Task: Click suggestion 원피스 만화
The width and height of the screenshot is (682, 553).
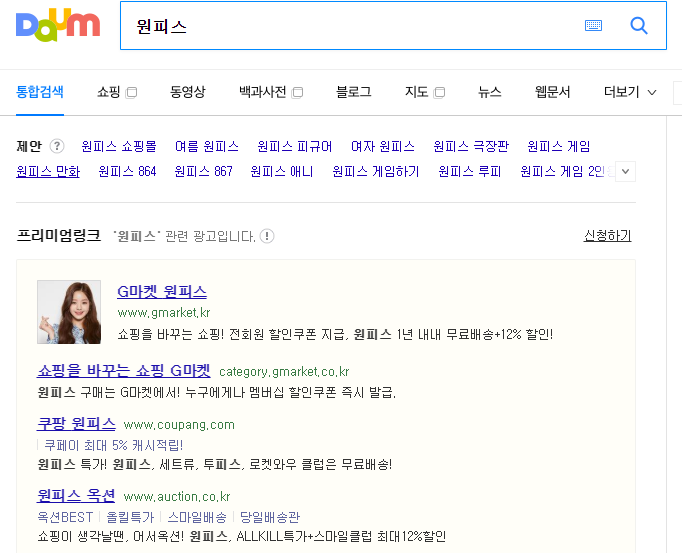Action: [x=48, y=171]
